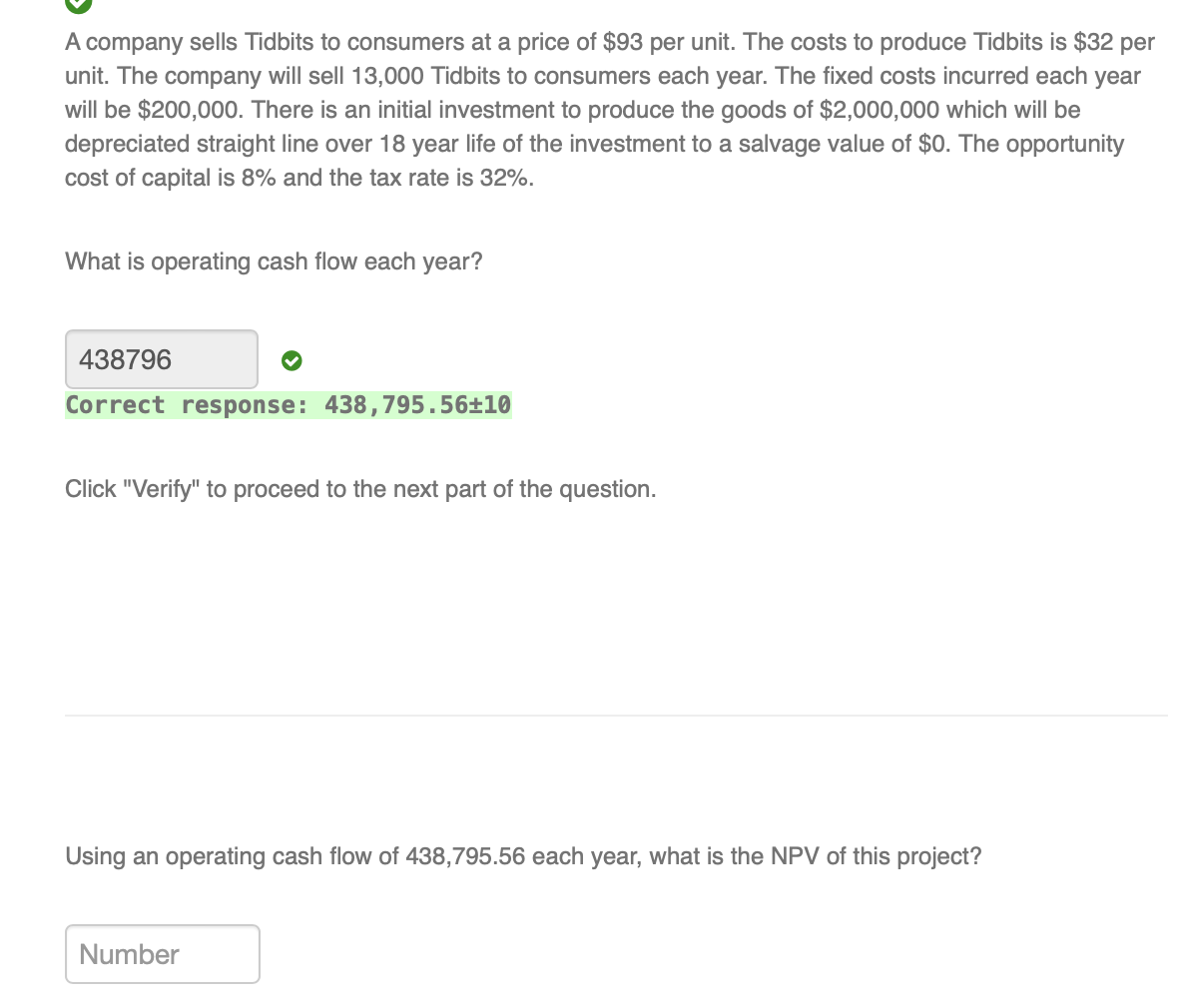Click the green shield checkmark above the problem
The image size is (1188, 1008).
[x=79, y=7]
